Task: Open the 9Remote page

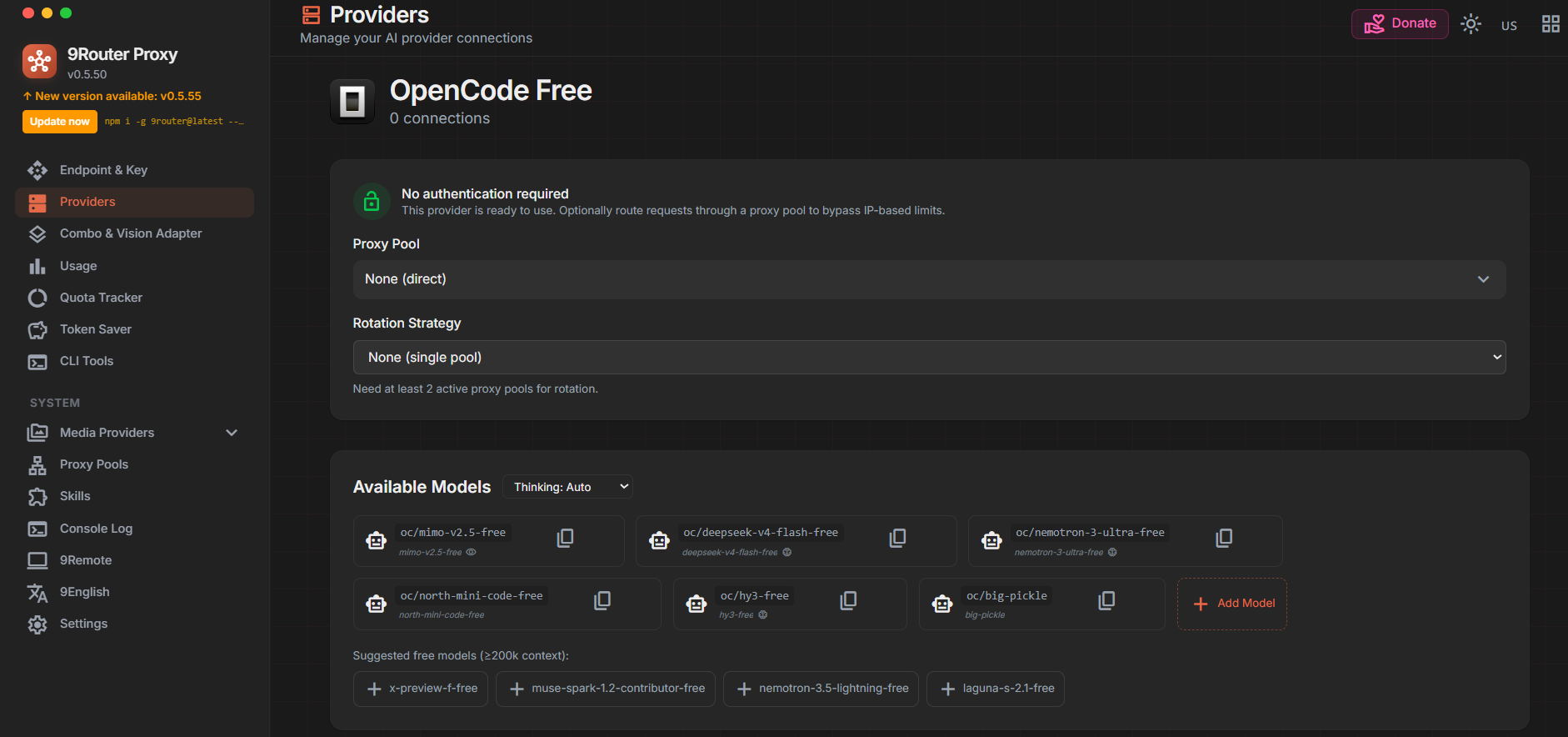Action: [x=134, y=560]
